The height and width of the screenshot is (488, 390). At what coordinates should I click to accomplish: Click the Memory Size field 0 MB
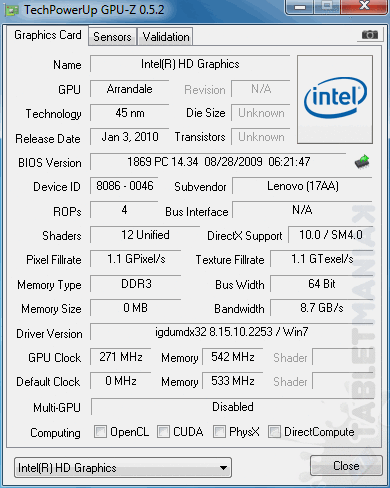(136, 308)
